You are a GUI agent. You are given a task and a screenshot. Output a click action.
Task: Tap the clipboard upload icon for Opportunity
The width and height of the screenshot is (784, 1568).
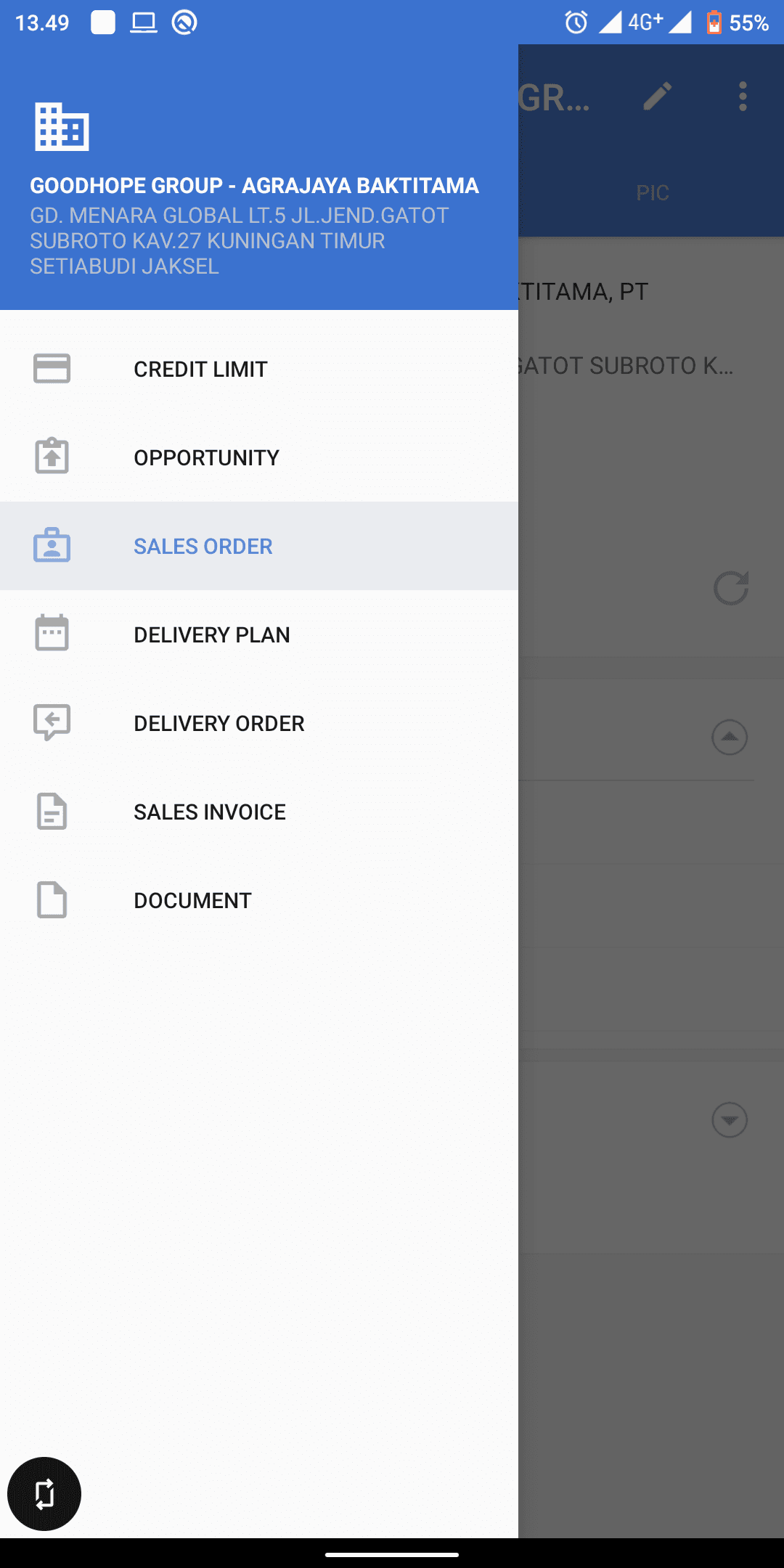[52, 456]
